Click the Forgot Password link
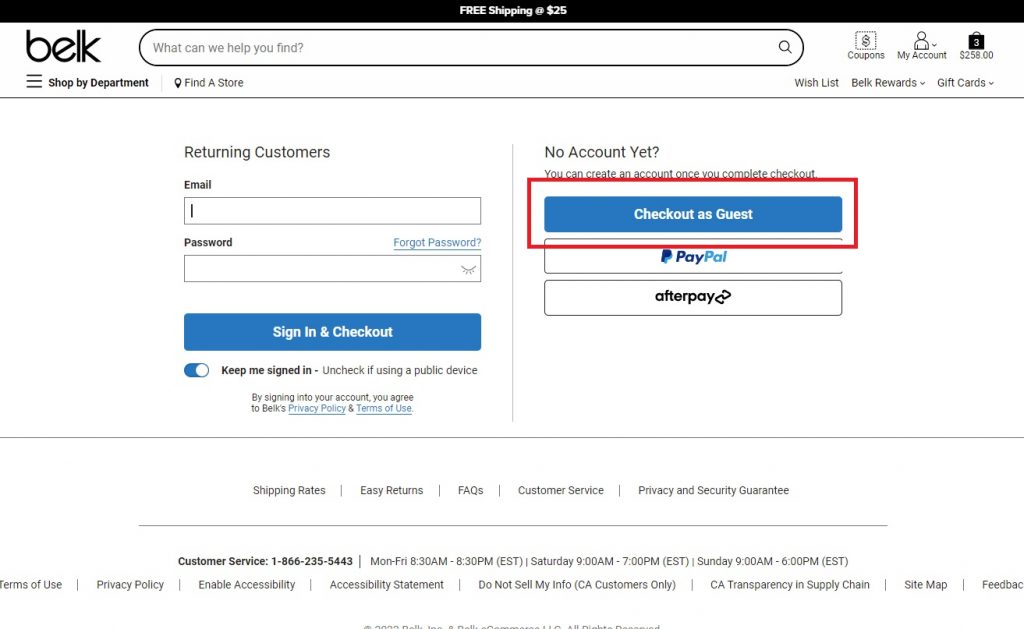 click(x=437, y=243)
